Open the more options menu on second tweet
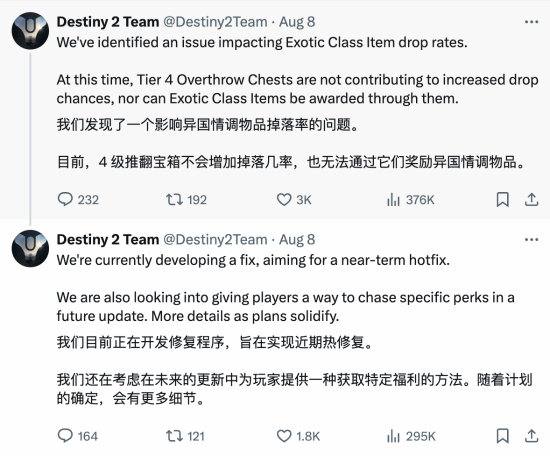The height and width of the screenshot is (456, 550). (531, 240)
